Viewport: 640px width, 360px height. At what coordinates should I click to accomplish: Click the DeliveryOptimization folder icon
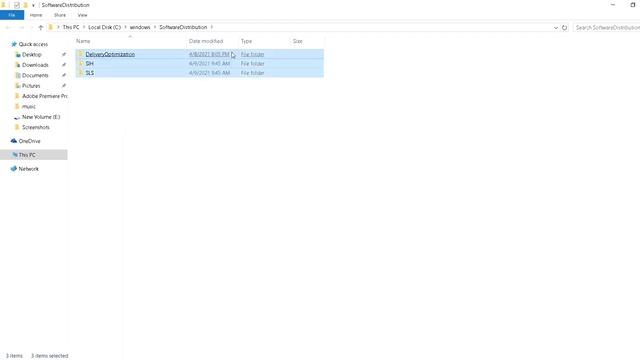coord(81,54)
